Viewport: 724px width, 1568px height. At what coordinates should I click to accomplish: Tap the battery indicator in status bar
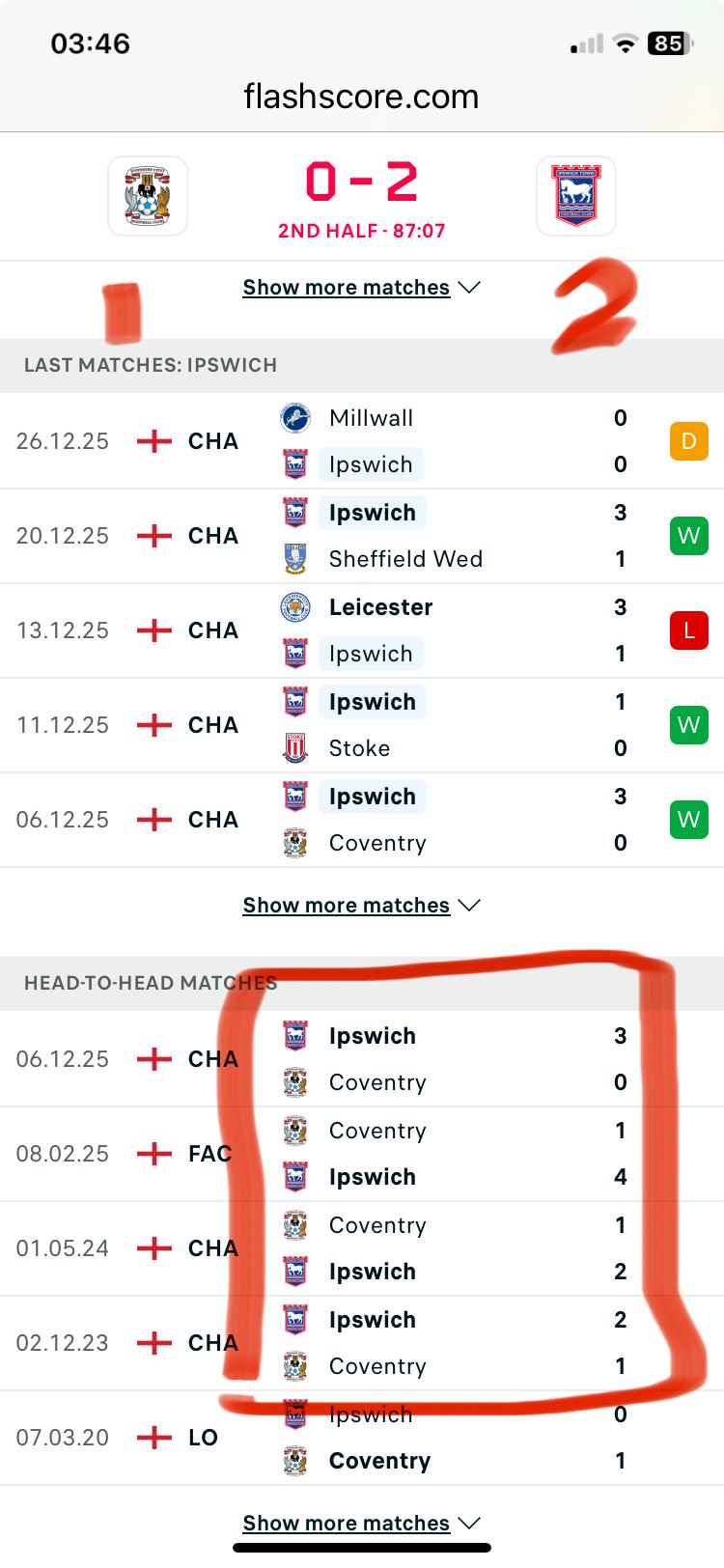(670, 43)
